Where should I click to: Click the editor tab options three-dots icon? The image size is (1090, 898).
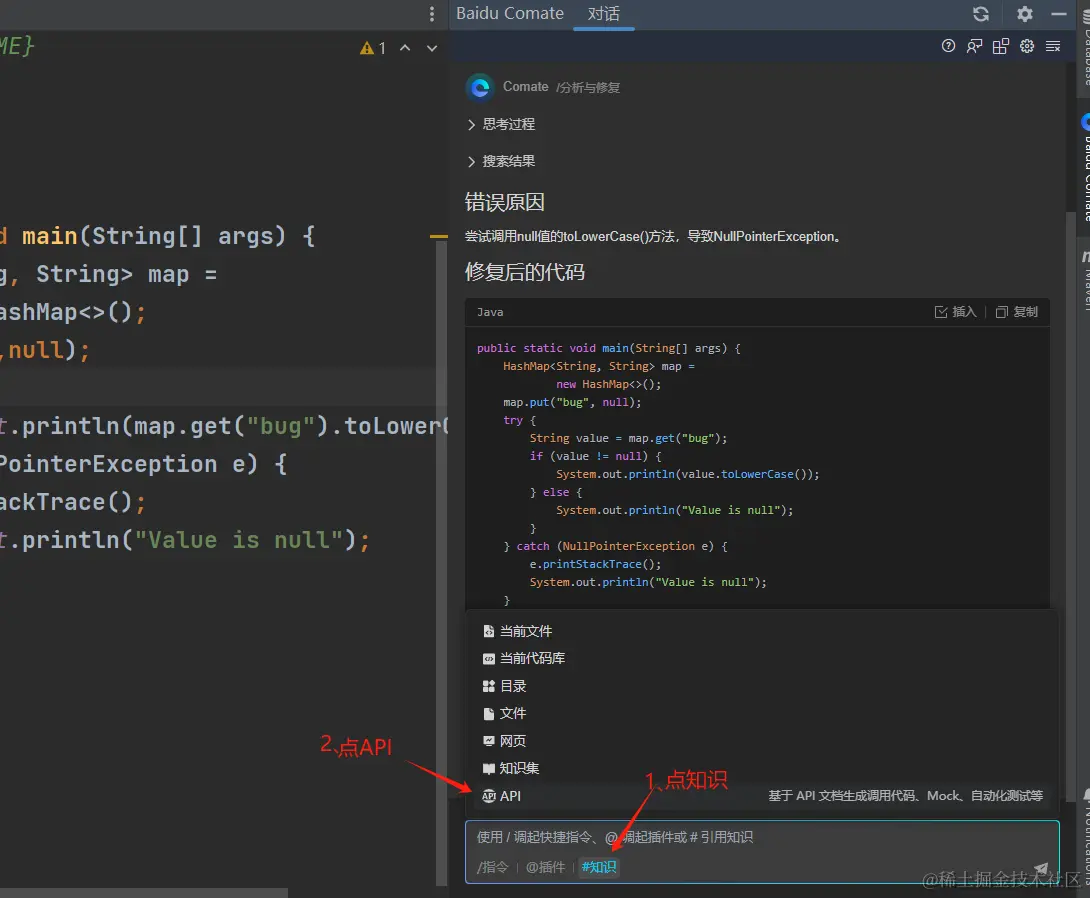click(x=432, y=14)
